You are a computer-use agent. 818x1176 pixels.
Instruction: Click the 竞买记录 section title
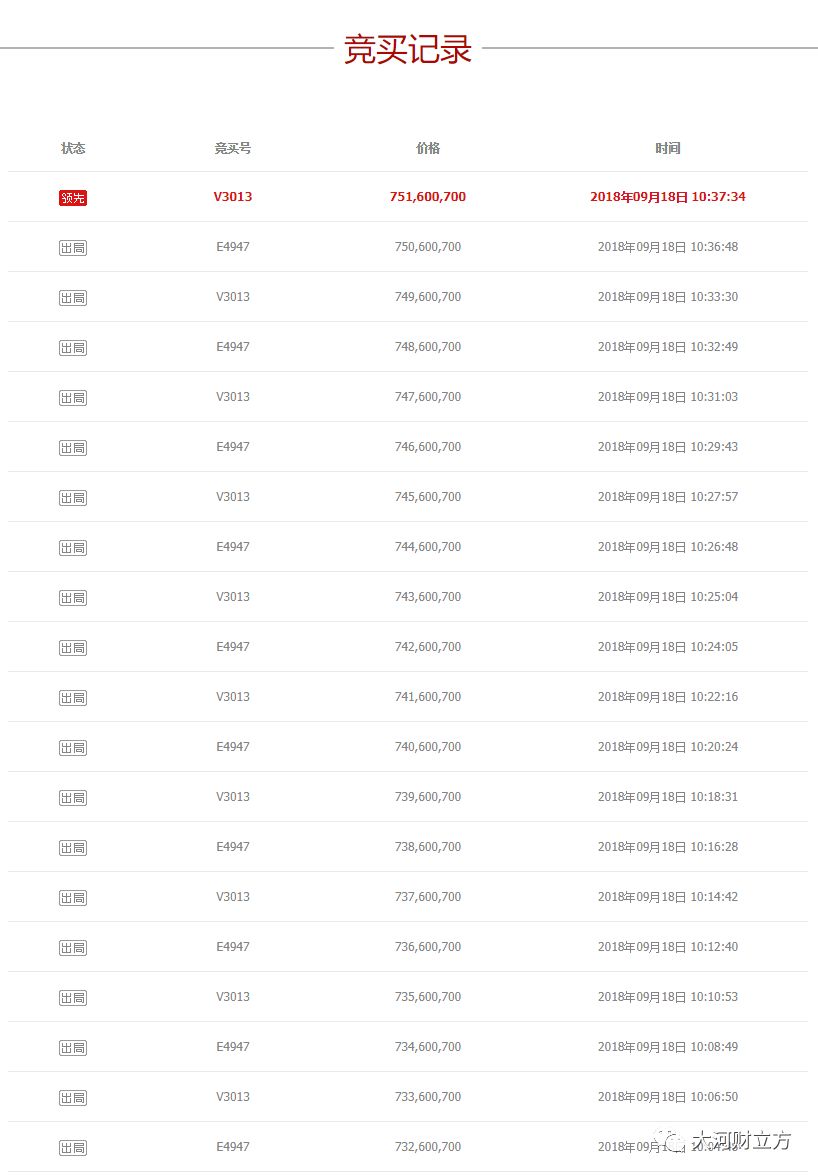point(408,49)
